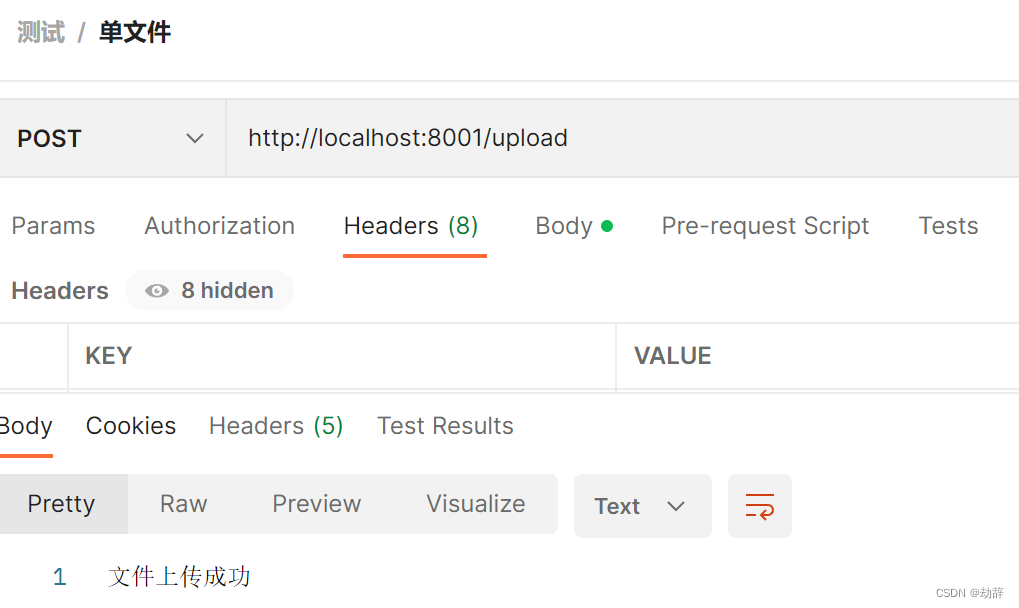The image size is (1019, 608).
Task: Open the Authorization tab
Action: coord(220,226)
